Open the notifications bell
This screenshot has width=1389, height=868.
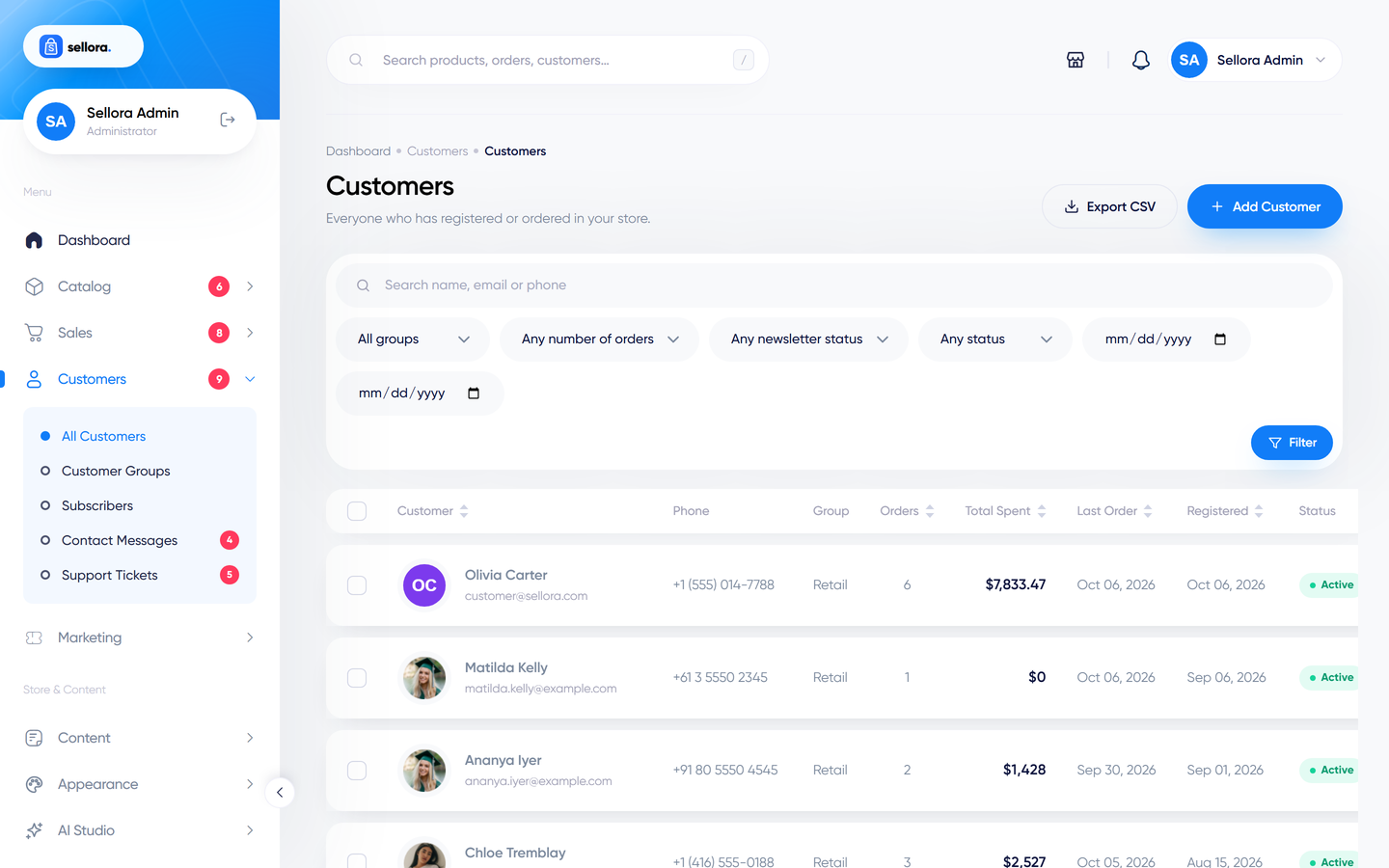pos(1141,60)
